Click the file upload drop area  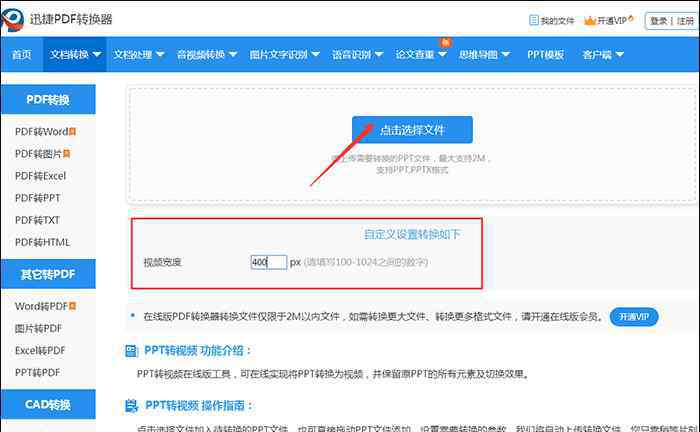412,144
